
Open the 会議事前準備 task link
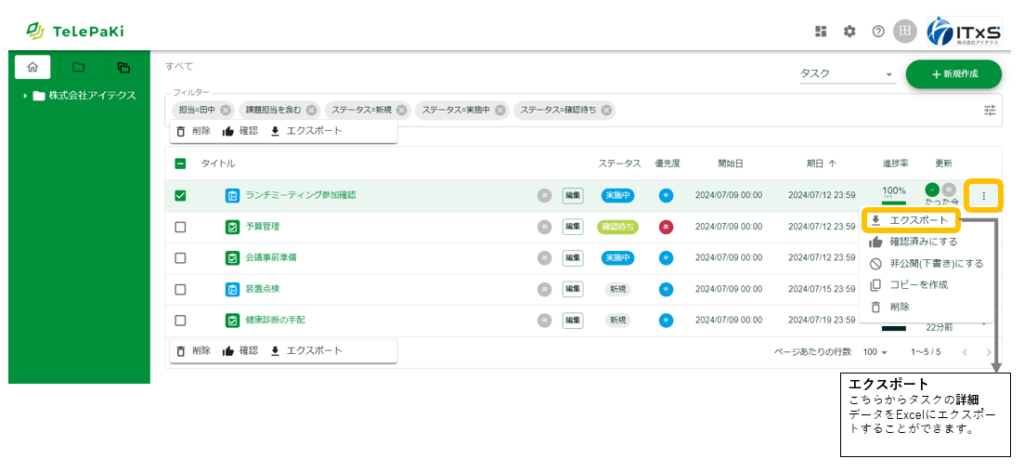[x=270, y=258]
